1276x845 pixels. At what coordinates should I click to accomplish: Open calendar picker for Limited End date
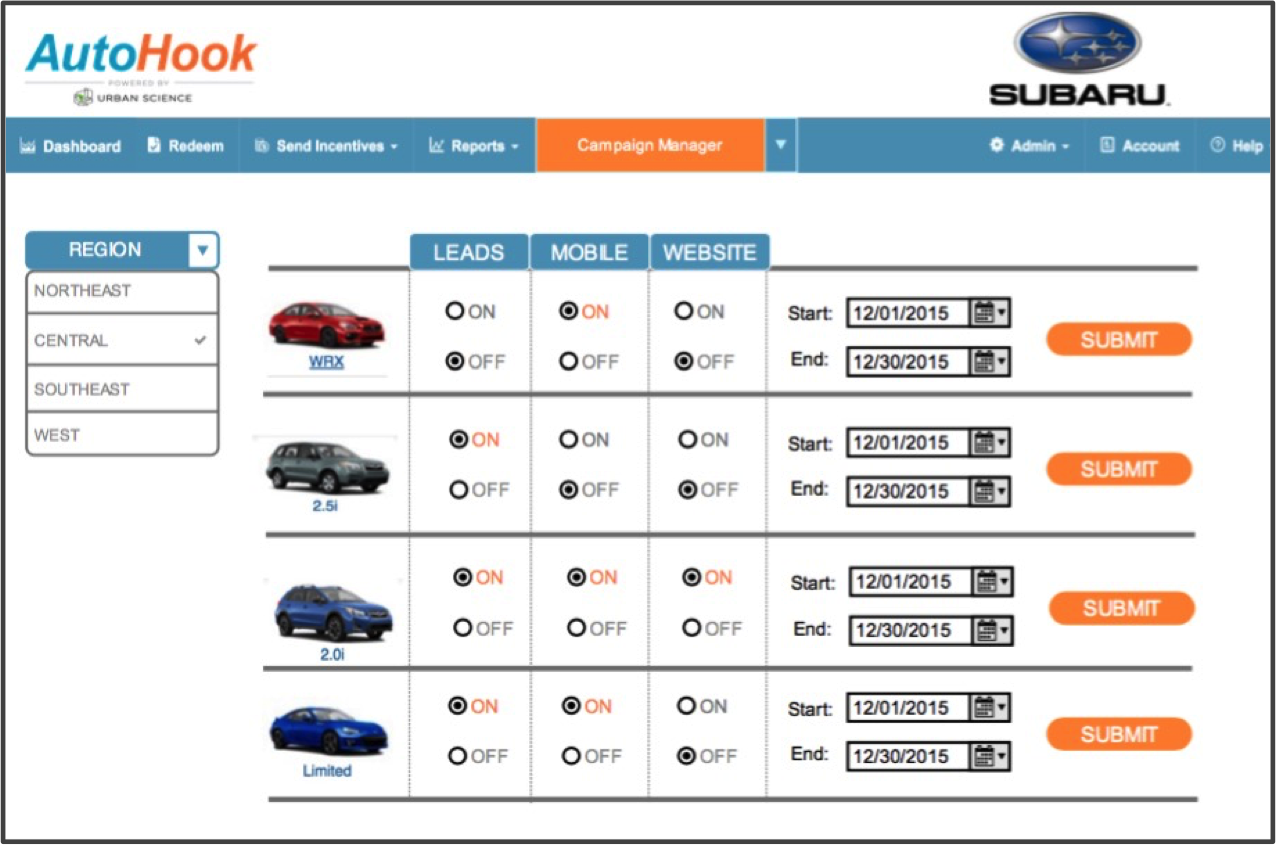point(990,756)
